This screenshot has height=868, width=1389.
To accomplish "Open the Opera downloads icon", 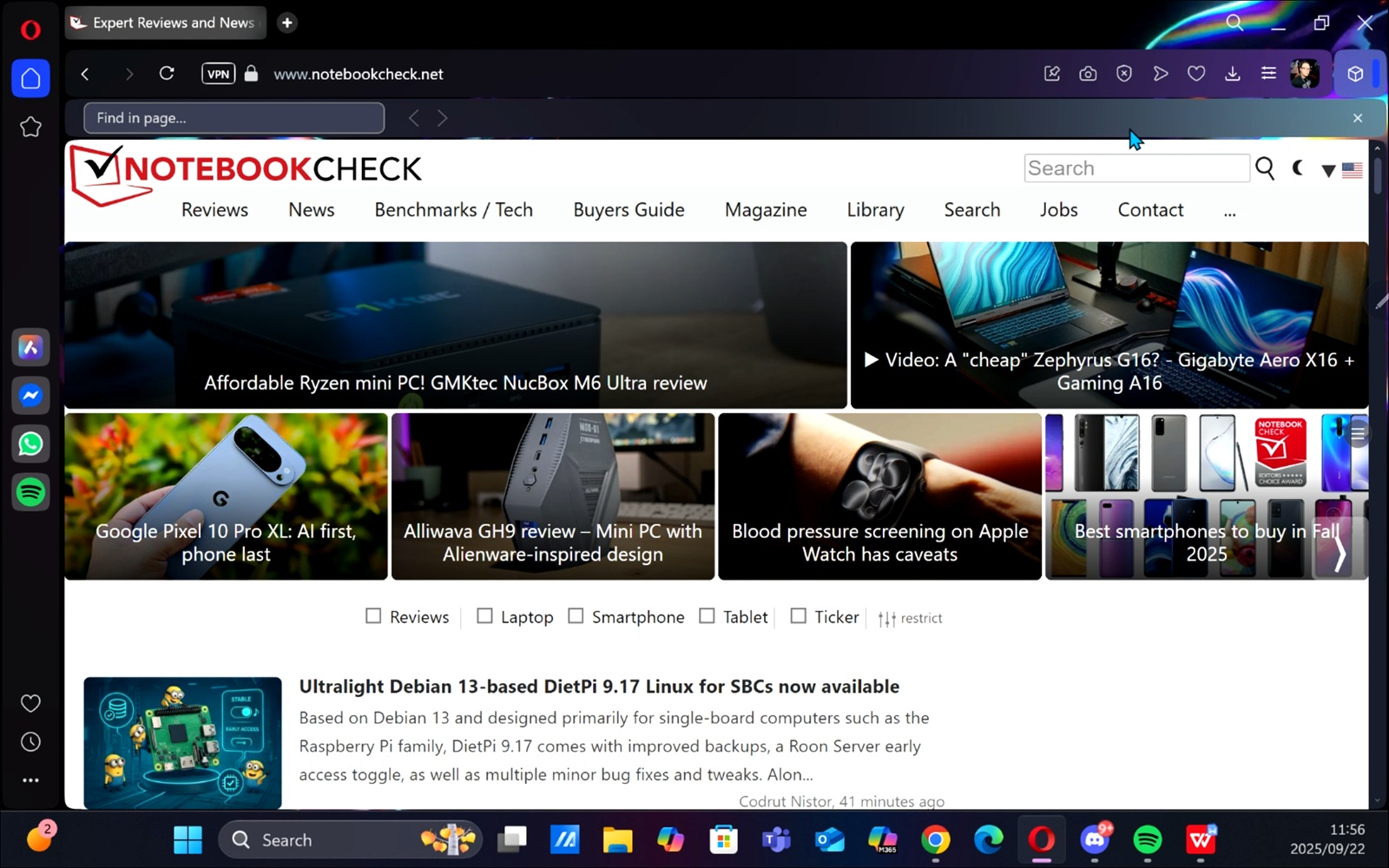I will click(1232, 74).
